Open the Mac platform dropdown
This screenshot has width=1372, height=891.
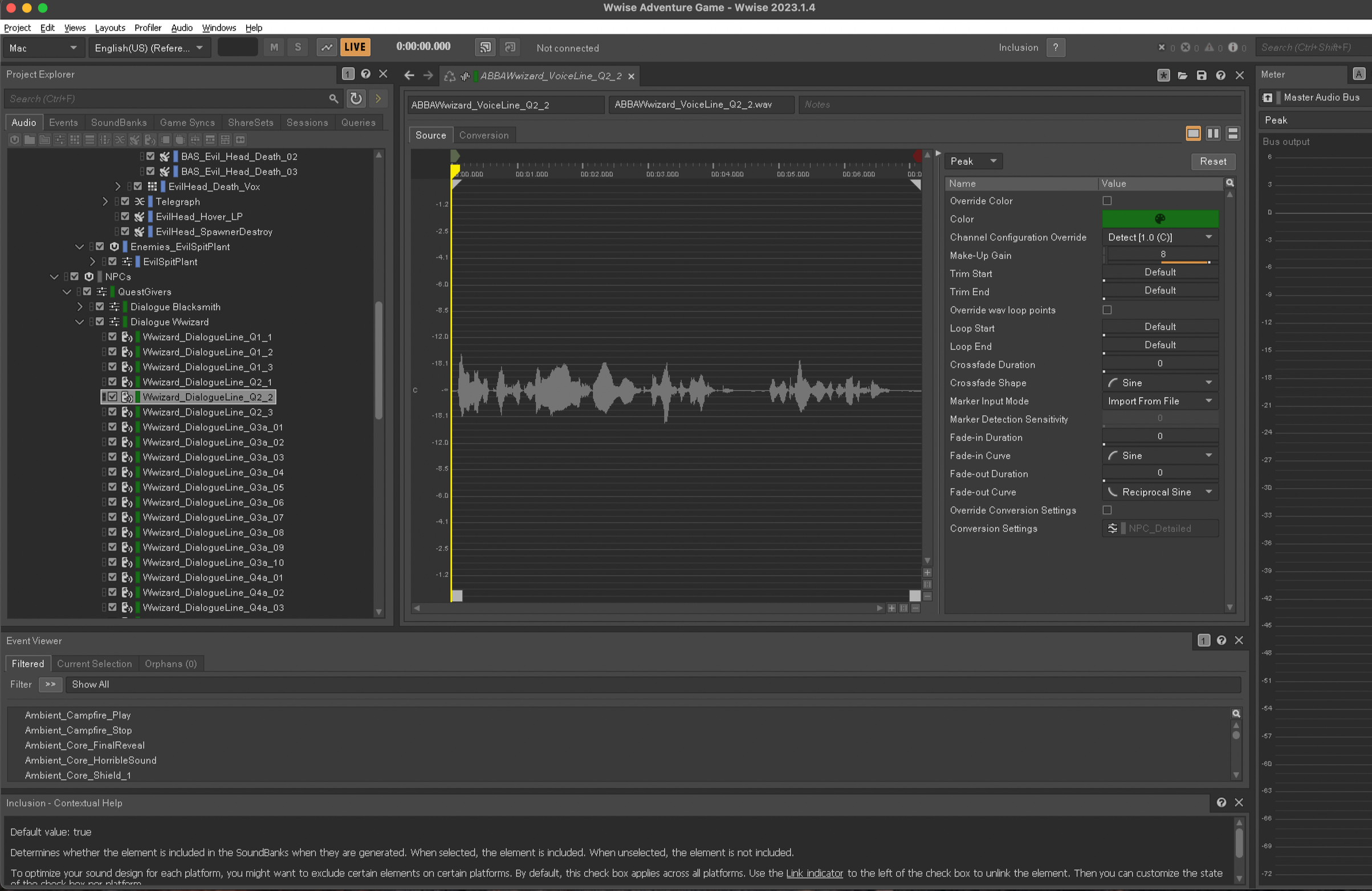[43, 48]
